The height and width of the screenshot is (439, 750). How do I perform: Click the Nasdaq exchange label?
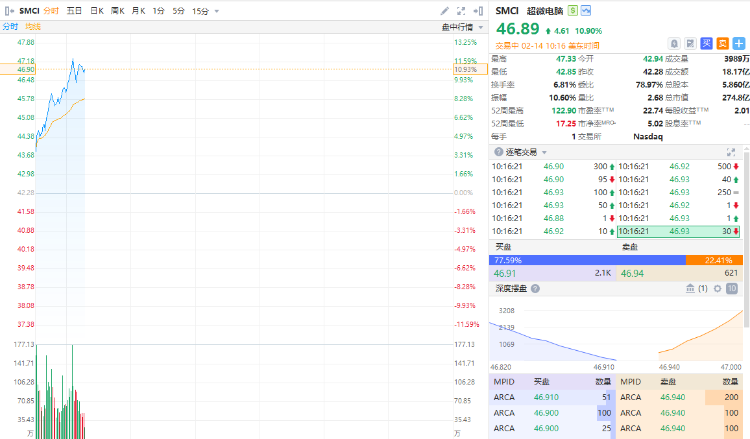pyautogui.click(x=648, y=136)
